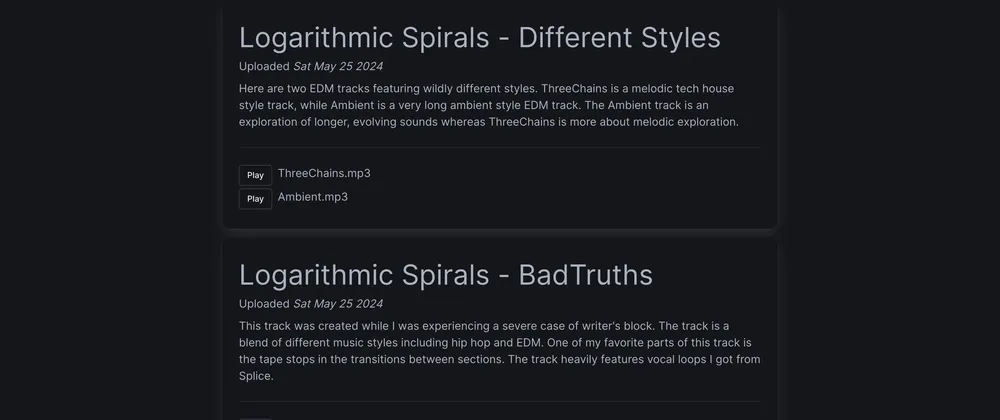Click the upload date under Different Styles

(337, 67)
